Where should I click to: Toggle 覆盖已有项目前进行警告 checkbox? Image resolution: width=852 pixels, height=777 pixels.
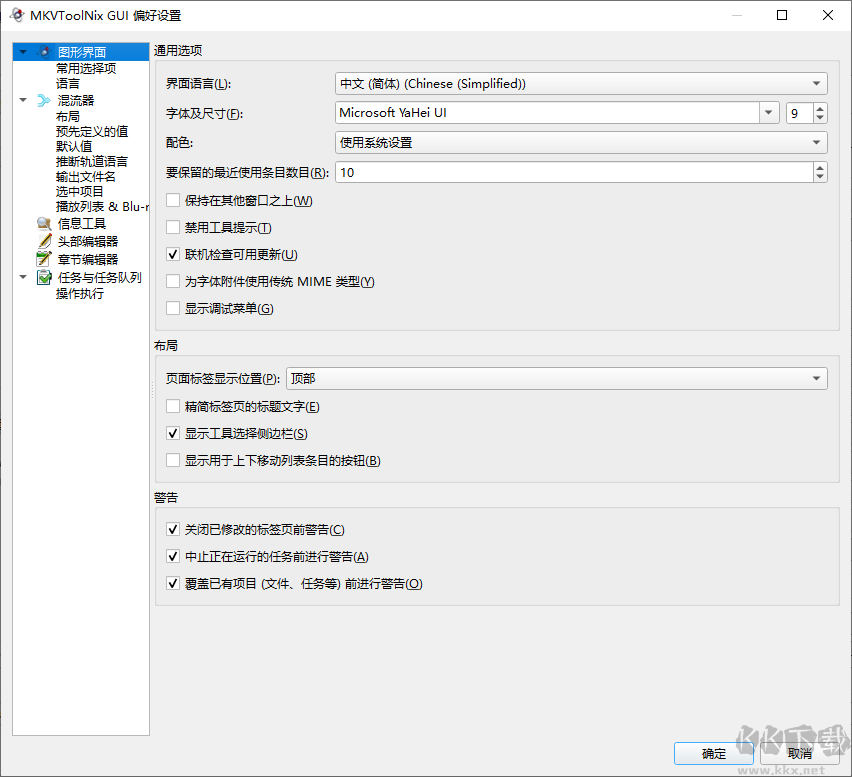pos(173,584)
